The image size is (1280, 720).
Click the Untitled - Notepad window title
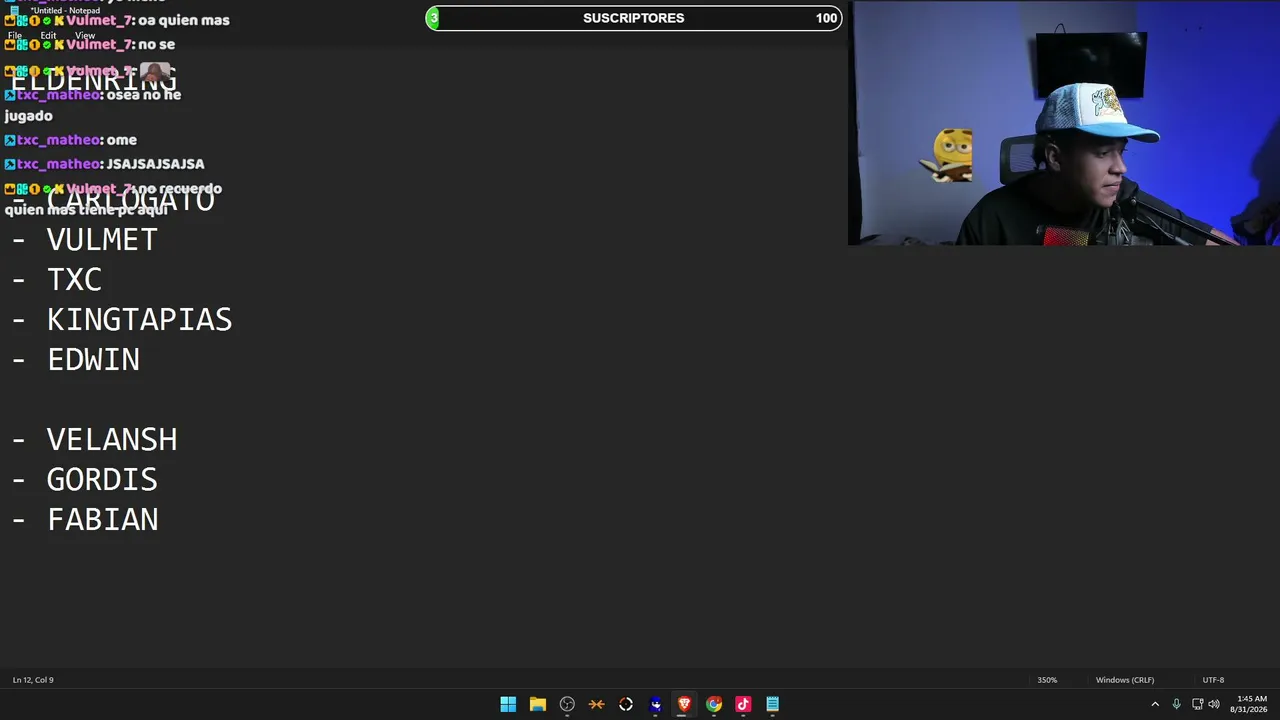pyautogui.click(x=65, y=10)
